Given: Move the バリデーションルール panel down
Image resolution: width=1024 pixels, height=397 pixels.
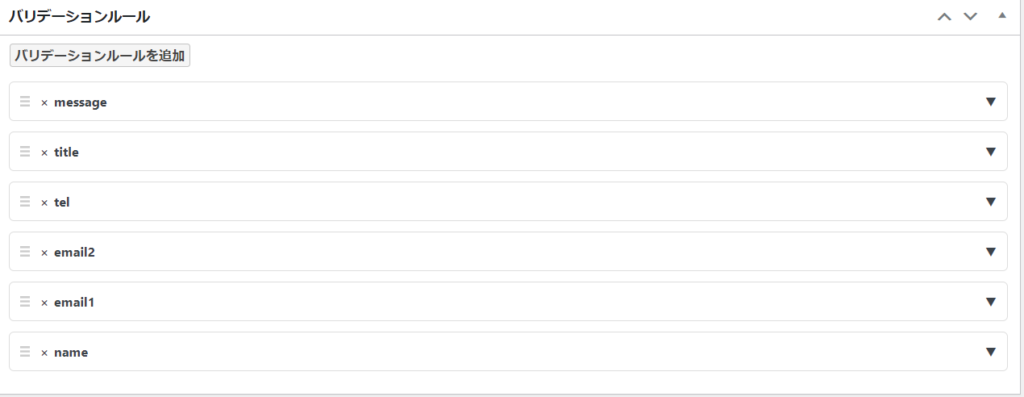Looking at the screenshot, I should pyautogui.click(x=970, y=16).
